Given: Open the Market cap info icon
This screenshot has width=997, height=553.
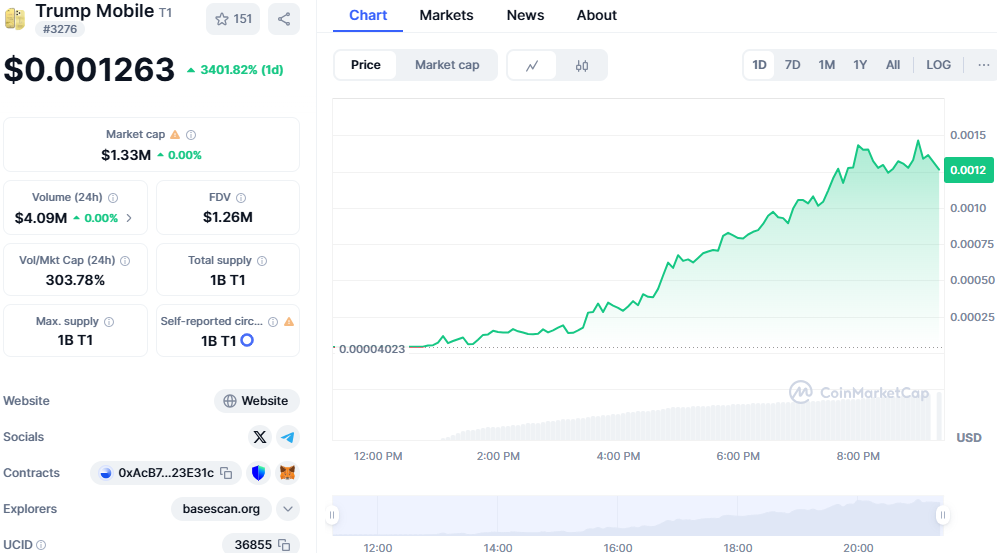Looking at the screenshot, I should click(x=191, y=135).
